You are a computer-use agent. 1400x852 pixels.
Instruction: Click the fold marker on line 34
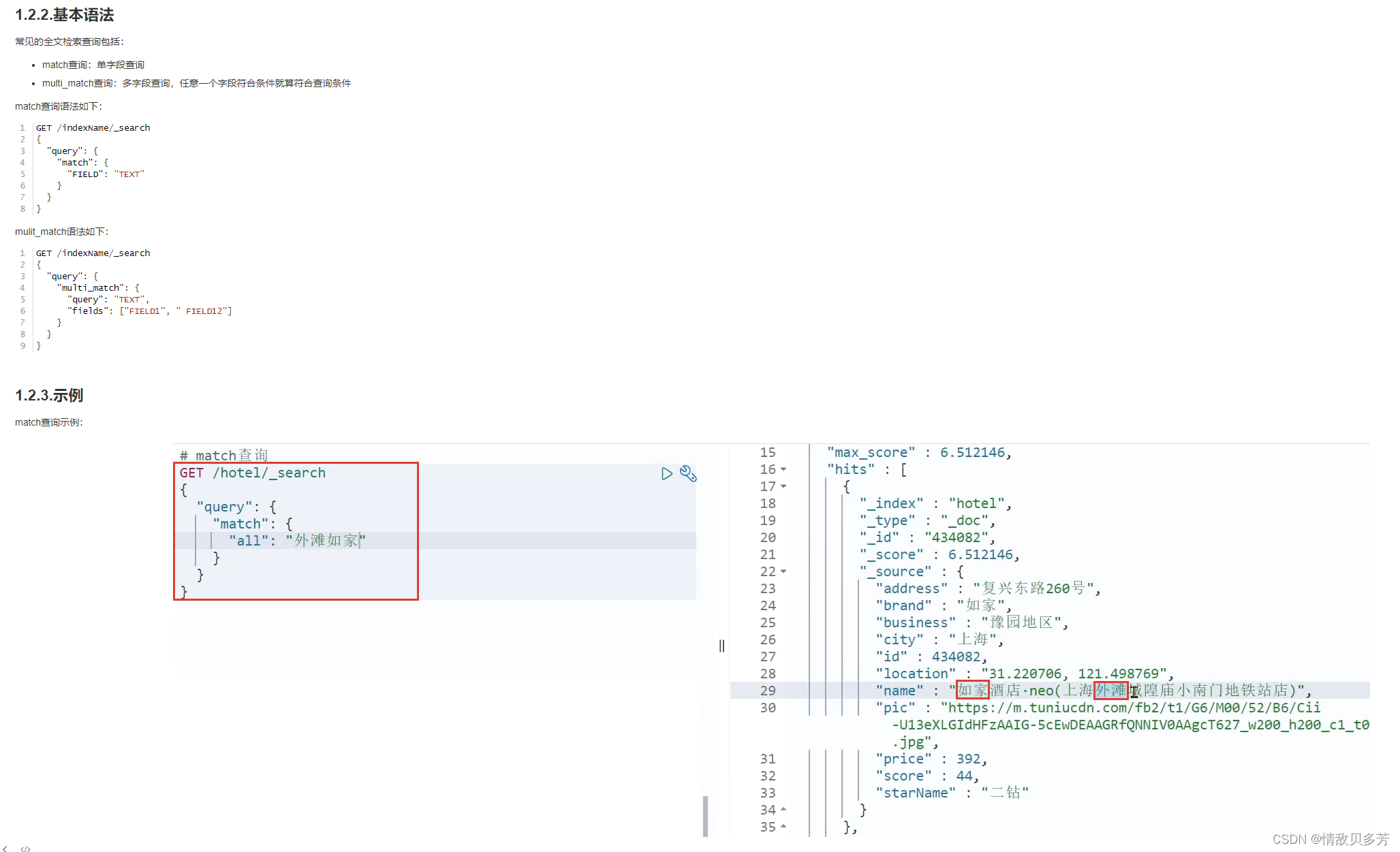coord(783,809)
